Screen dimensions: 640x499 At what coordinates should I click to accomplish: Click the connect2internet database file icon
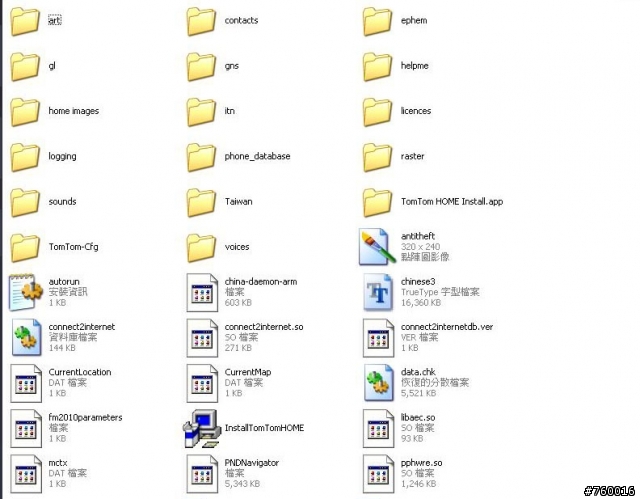[27, 337]
